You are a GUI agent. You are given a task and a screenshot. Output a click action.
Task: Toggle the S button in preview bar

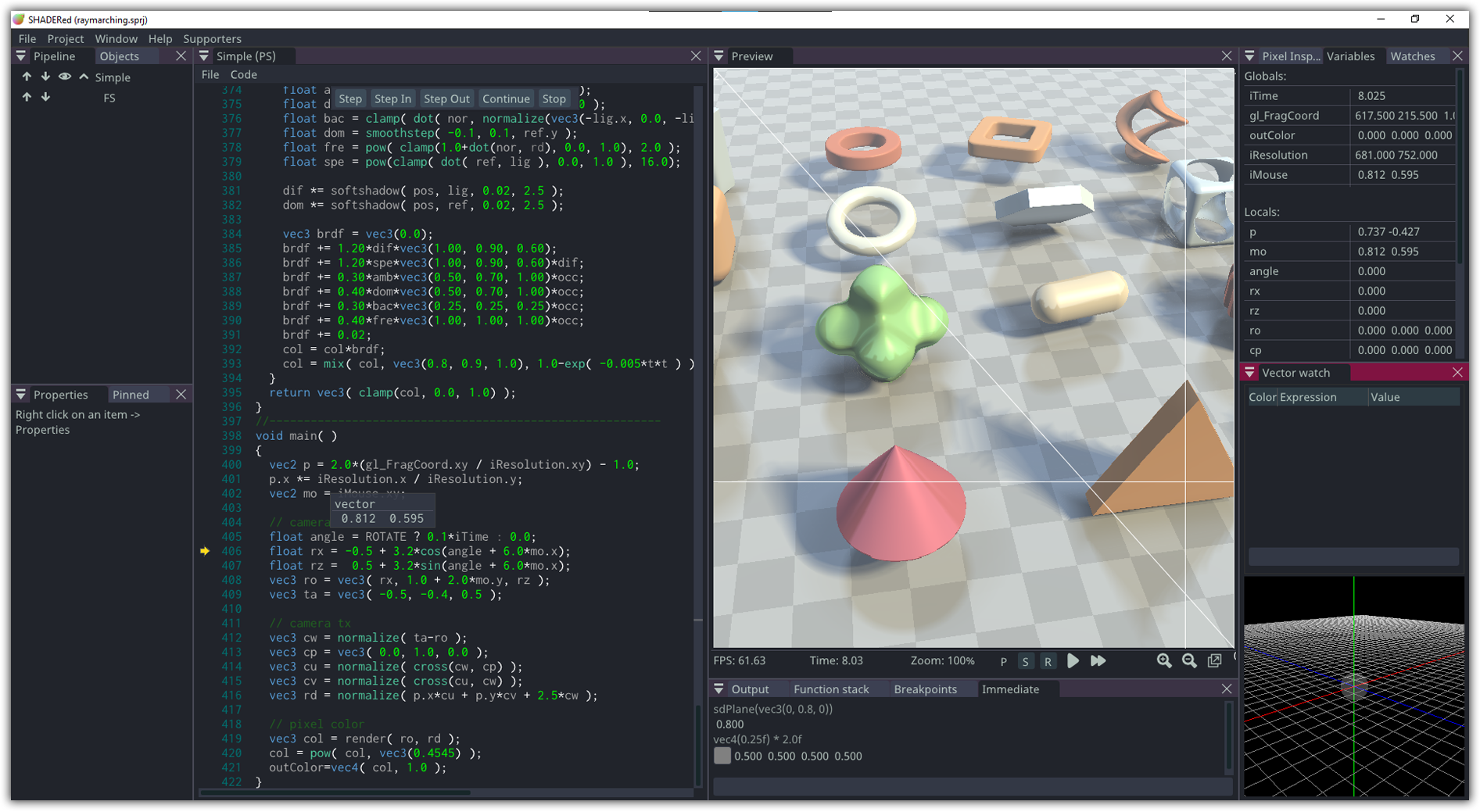click(x=1025, y=662)
